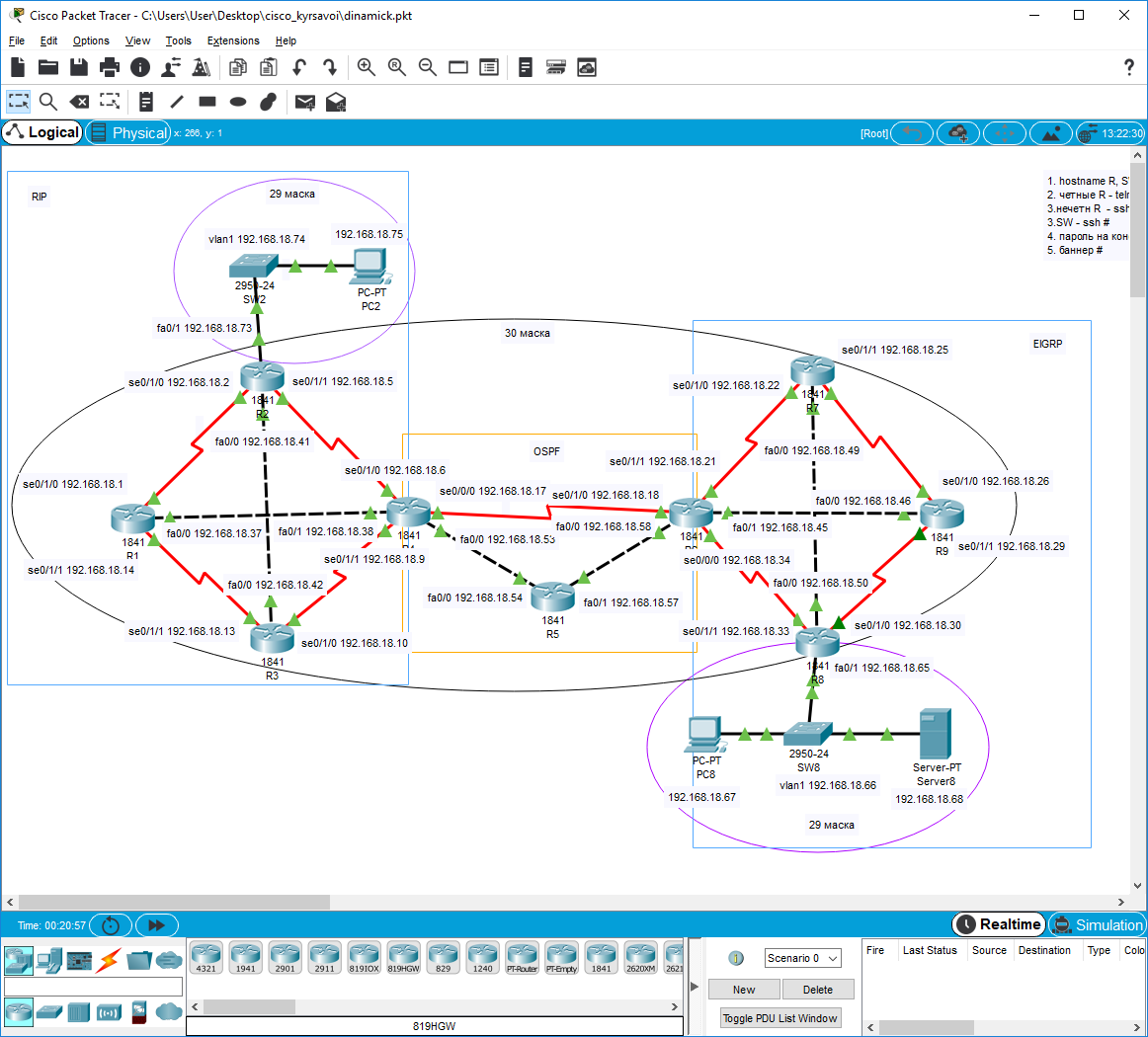Open the Tools menu
Viewport: 1148px width, 1037px height.
pos(178,40)
